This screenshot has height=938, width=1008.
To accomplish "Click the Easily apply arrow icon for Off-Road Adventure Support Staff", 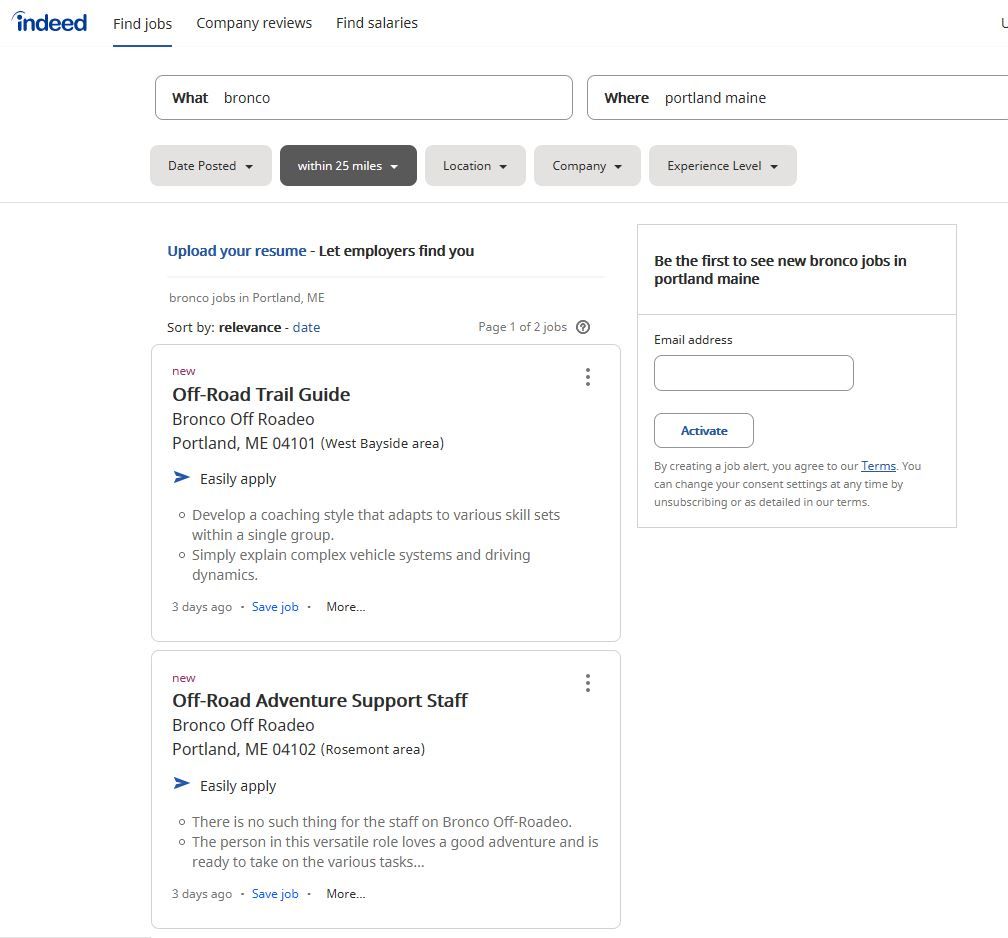I will click(182, 783).
